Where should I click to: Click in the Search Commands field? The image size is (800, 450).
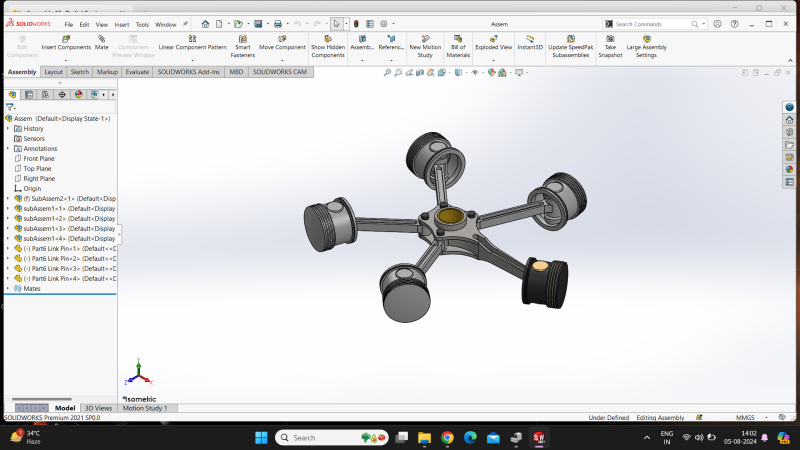(652, 24)
